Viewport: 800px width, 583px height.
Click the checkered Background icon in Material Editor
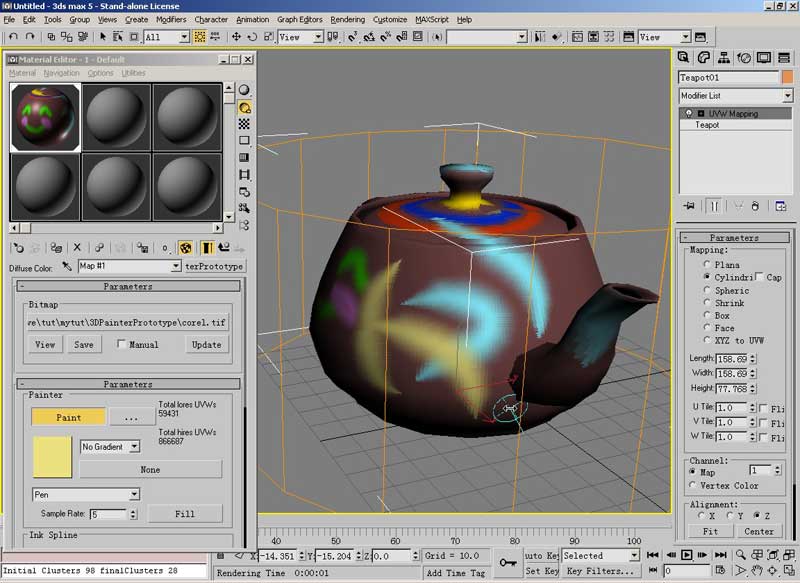coord(244,124)
